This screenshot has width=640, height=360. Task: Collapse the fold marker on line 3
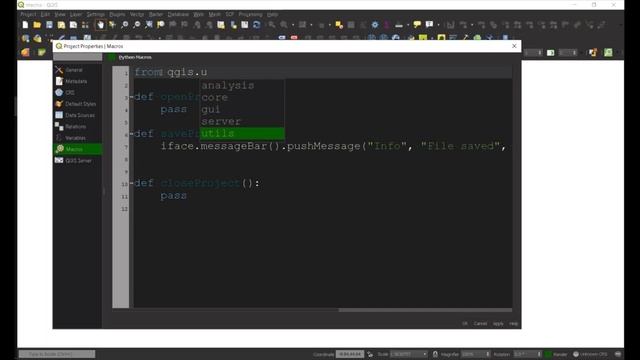coord(131,98)
